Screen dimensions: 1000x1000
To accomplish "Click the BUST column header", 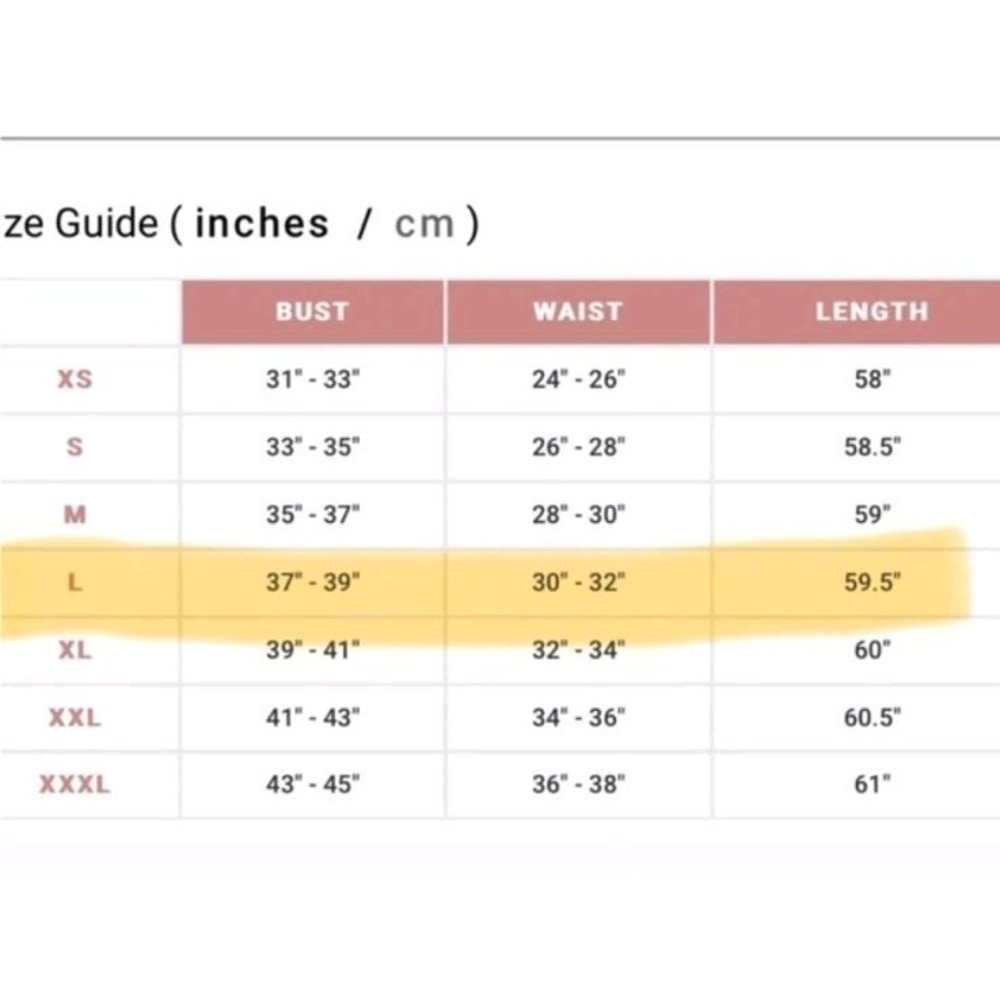I will pos(312,311).
